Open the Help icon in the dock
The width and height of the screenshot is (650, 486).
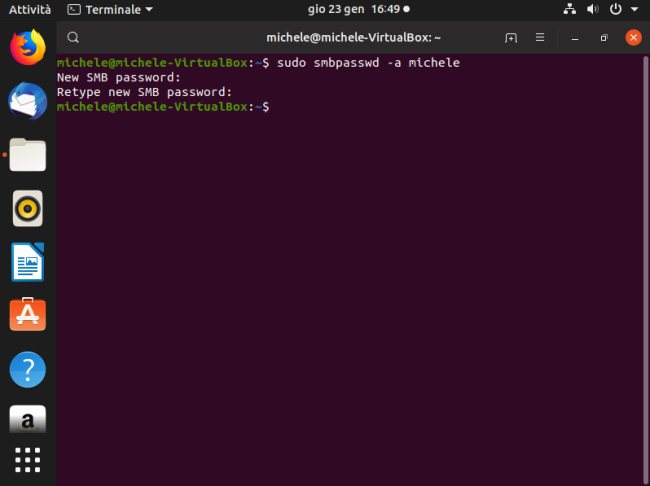[x=28, y=369]
